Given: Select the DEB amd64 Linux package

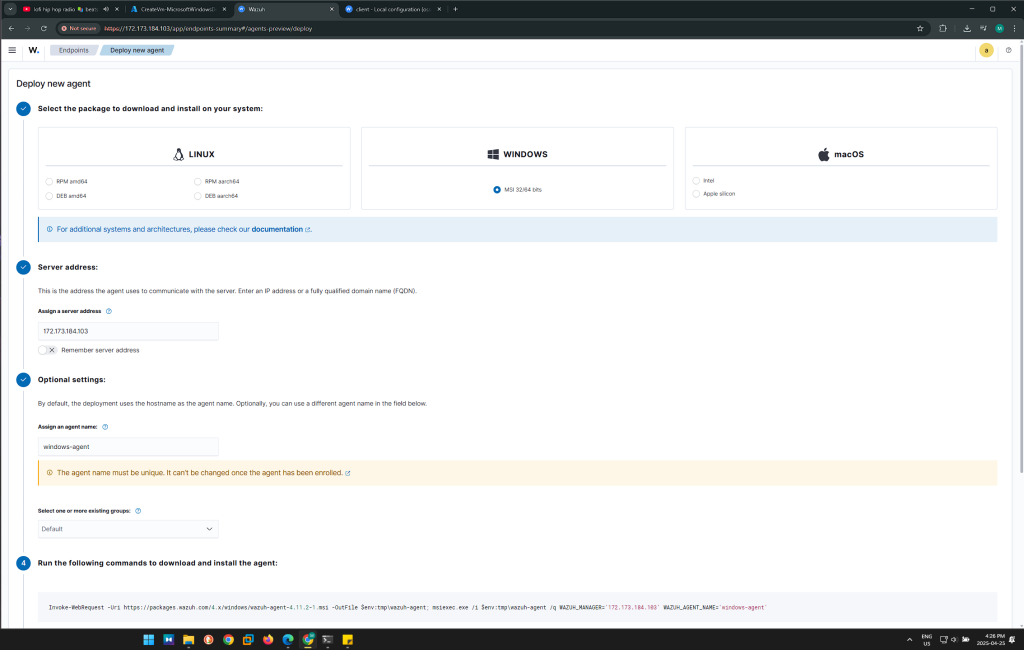Looking at the screenshot, I should (x=49, y=196).
